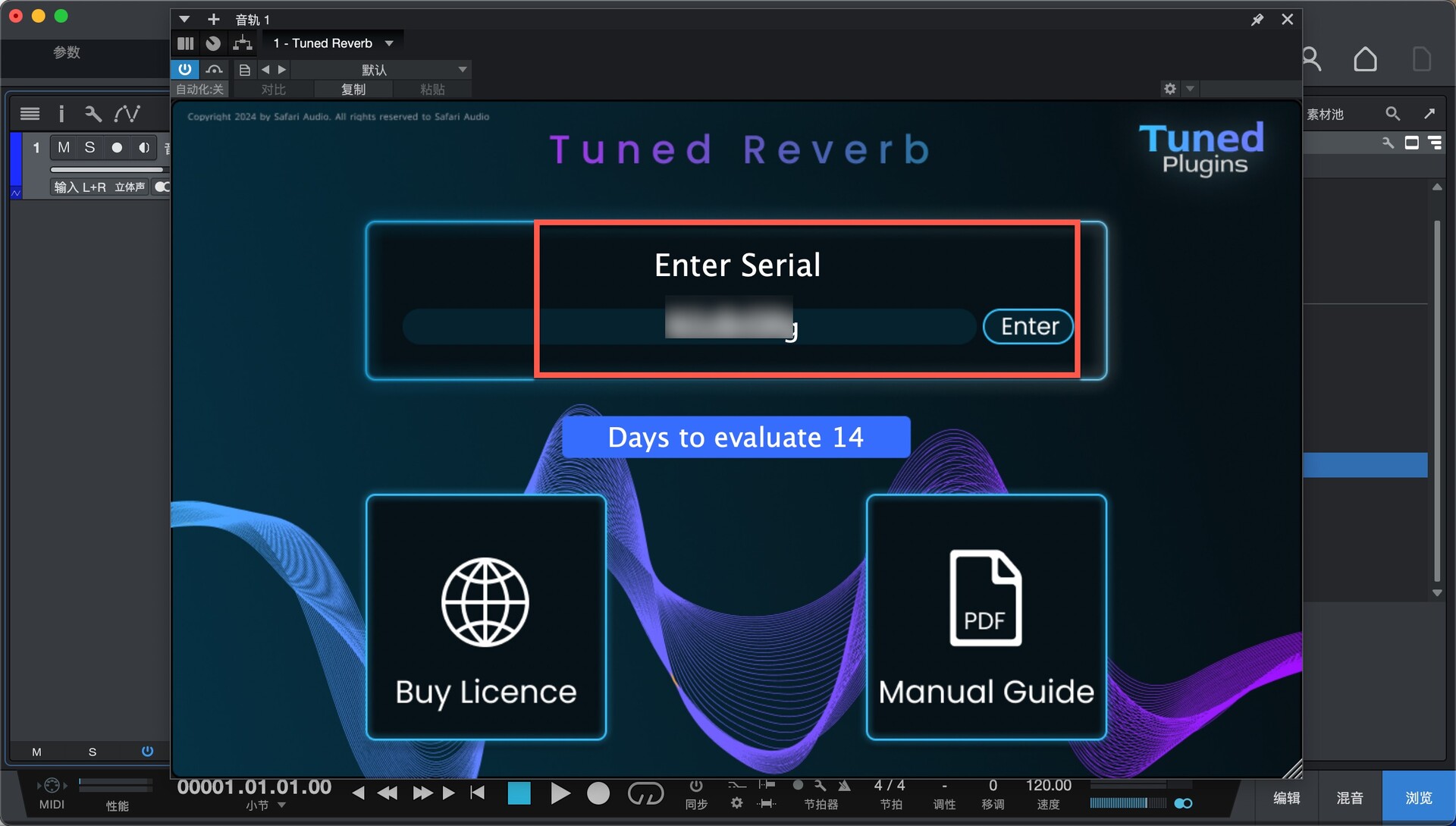Open the Buy Licence card
Image resolution: width=1456 pixels, height=826 pixels.
click(x=486, y=617)
